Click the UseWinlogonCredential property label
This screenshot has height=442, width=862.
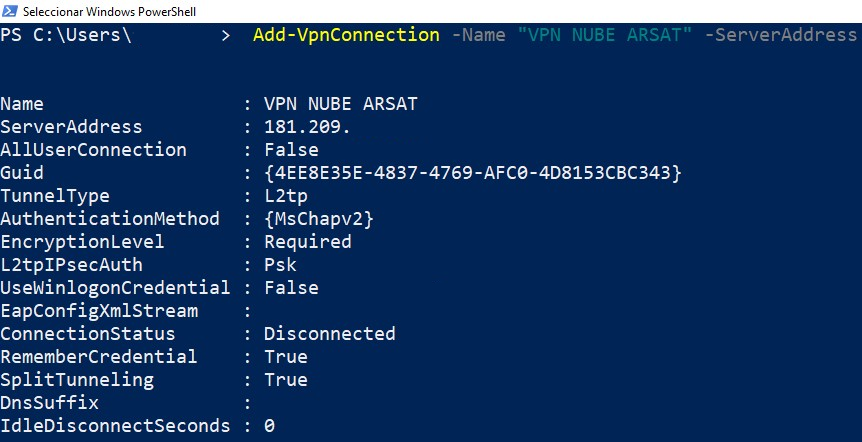[115, 288]
